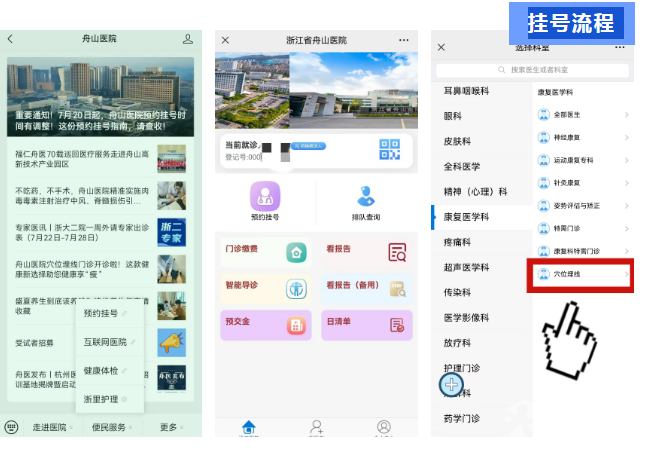Tap the 切换就诊人 switch-patient pill
Viewport: 662px width, 463px height.
(x=308, y=146)
